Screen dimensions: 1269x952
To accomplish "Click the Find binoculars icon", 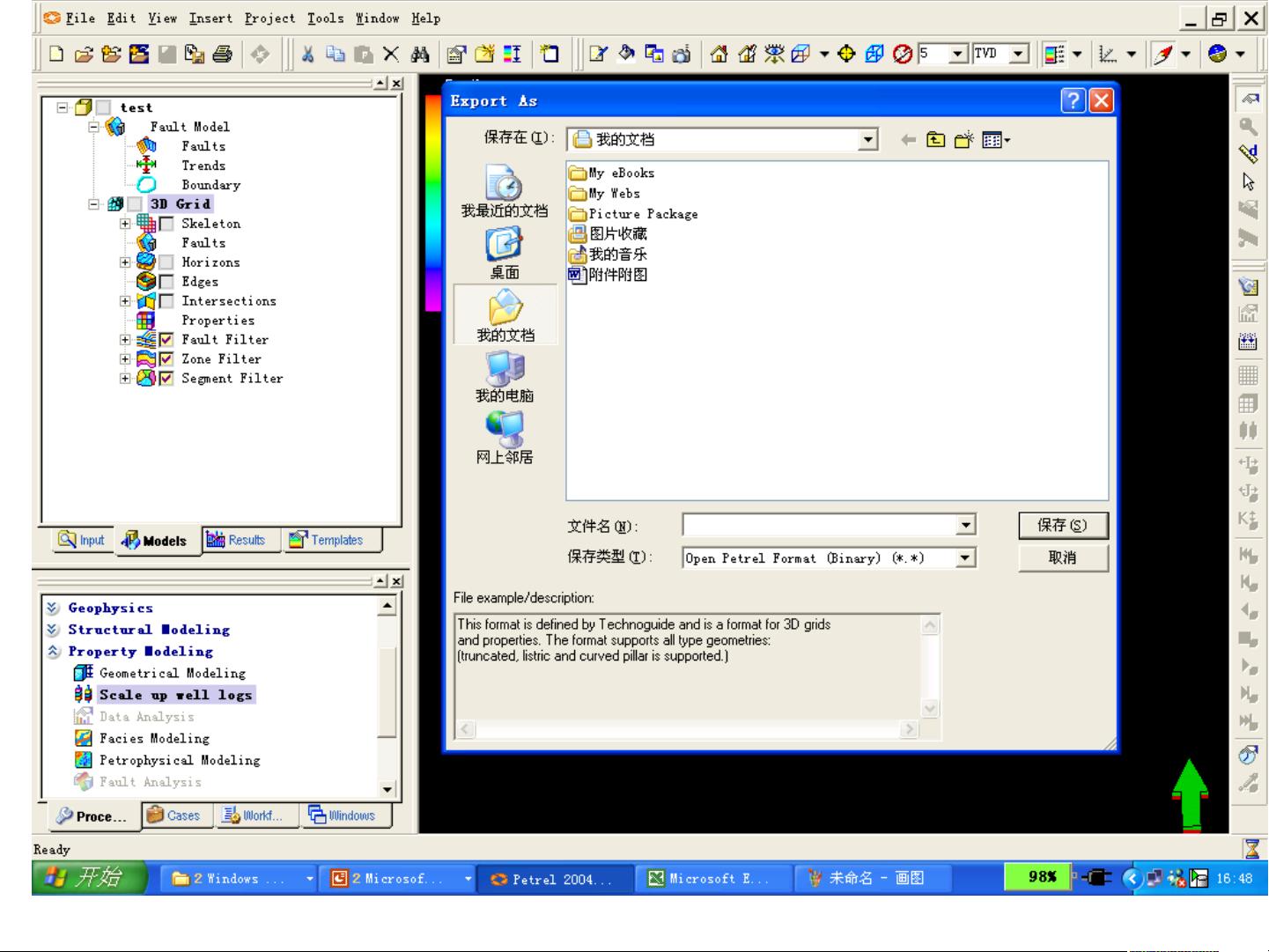I will (x=420, y=55).
